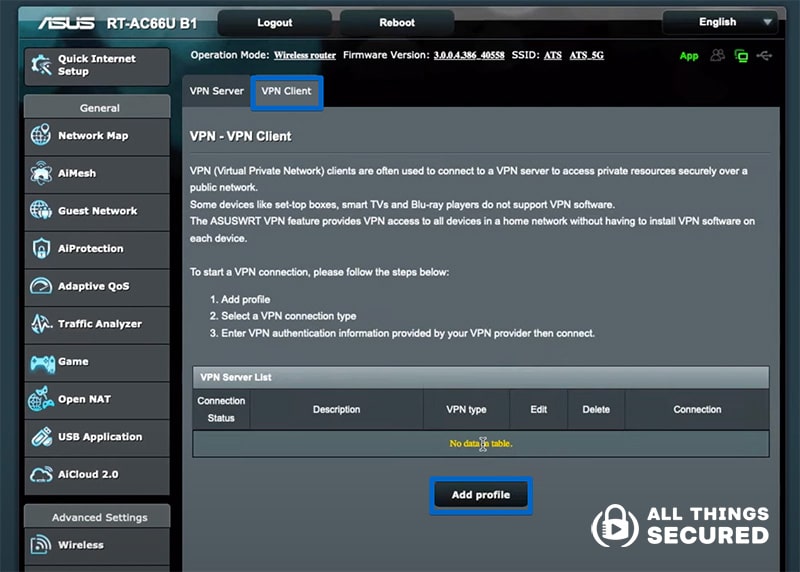Click the Network Map globe icon
Viewport: 800px width, 572px height.
click(41, 135)
